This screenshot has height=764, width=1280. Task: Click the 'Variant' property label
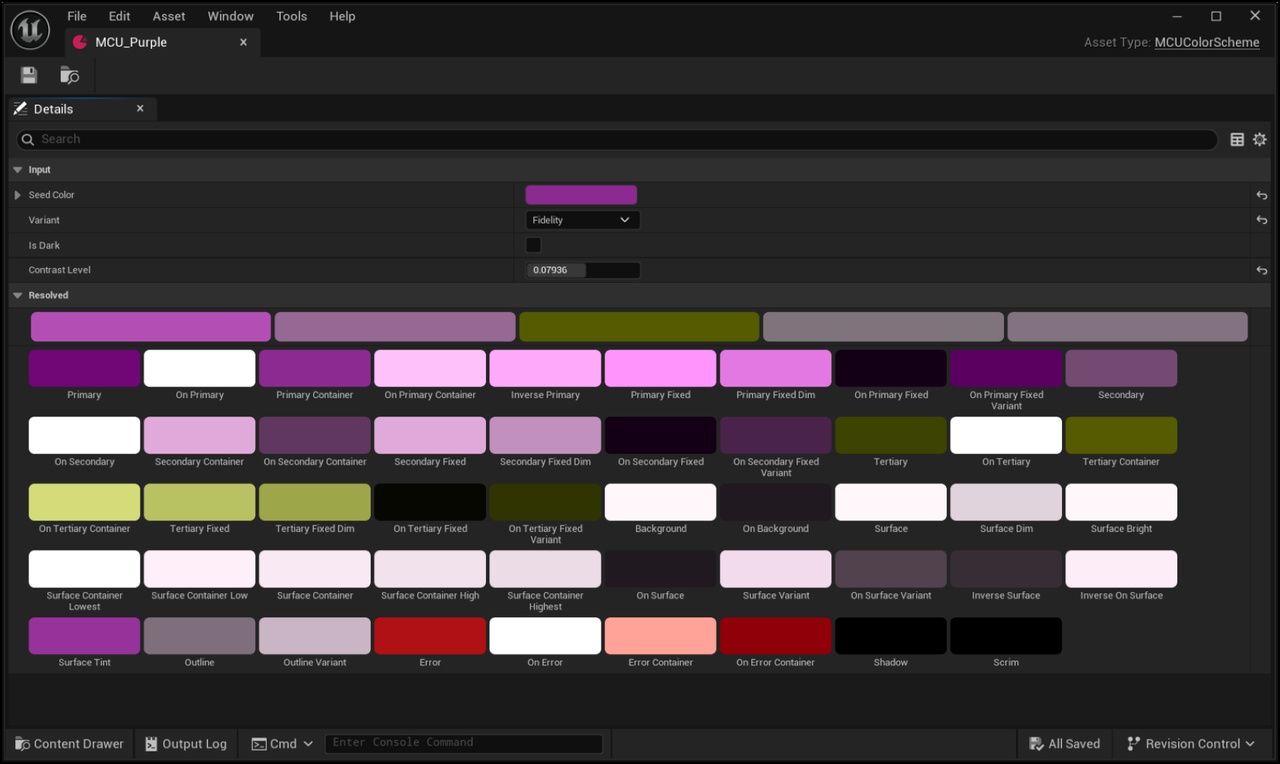pyautogui.click(x=44, y=220)
